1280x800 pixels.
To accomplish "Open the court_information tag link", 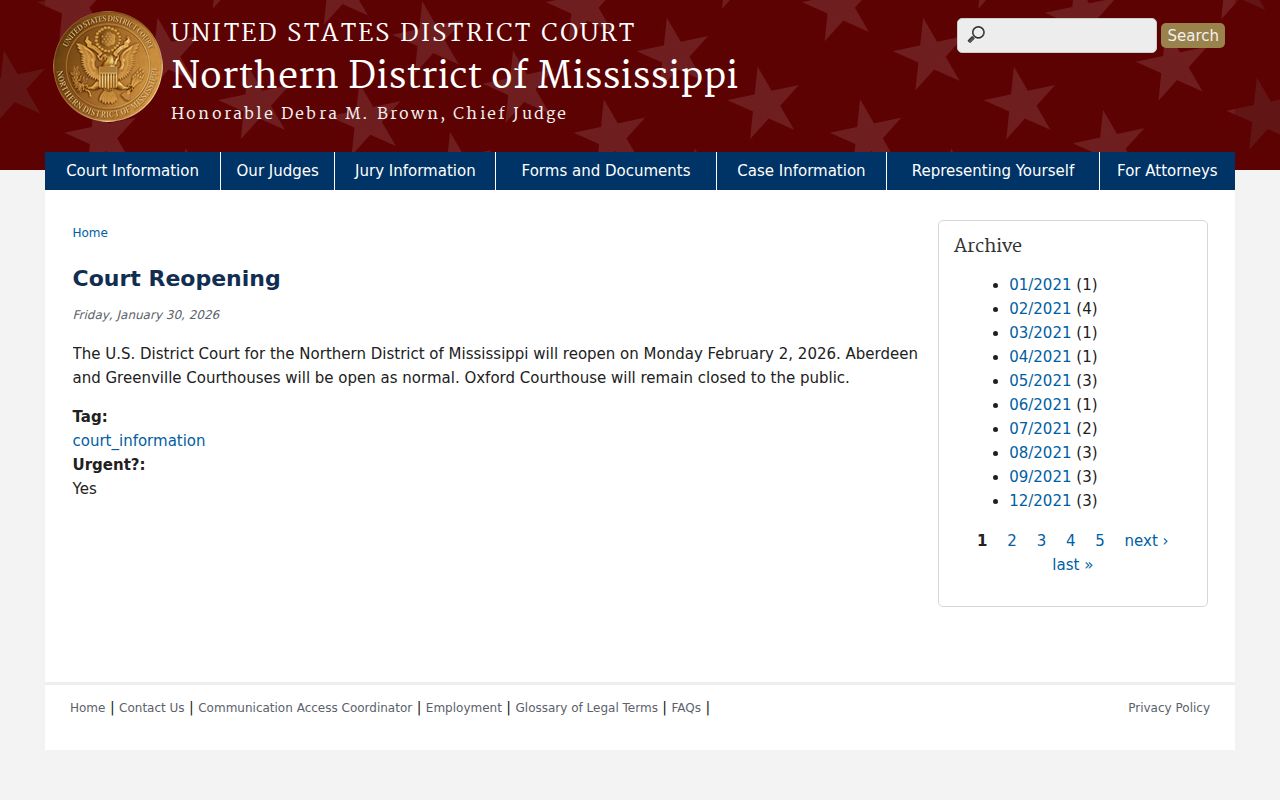I will [x=139, y=441].
